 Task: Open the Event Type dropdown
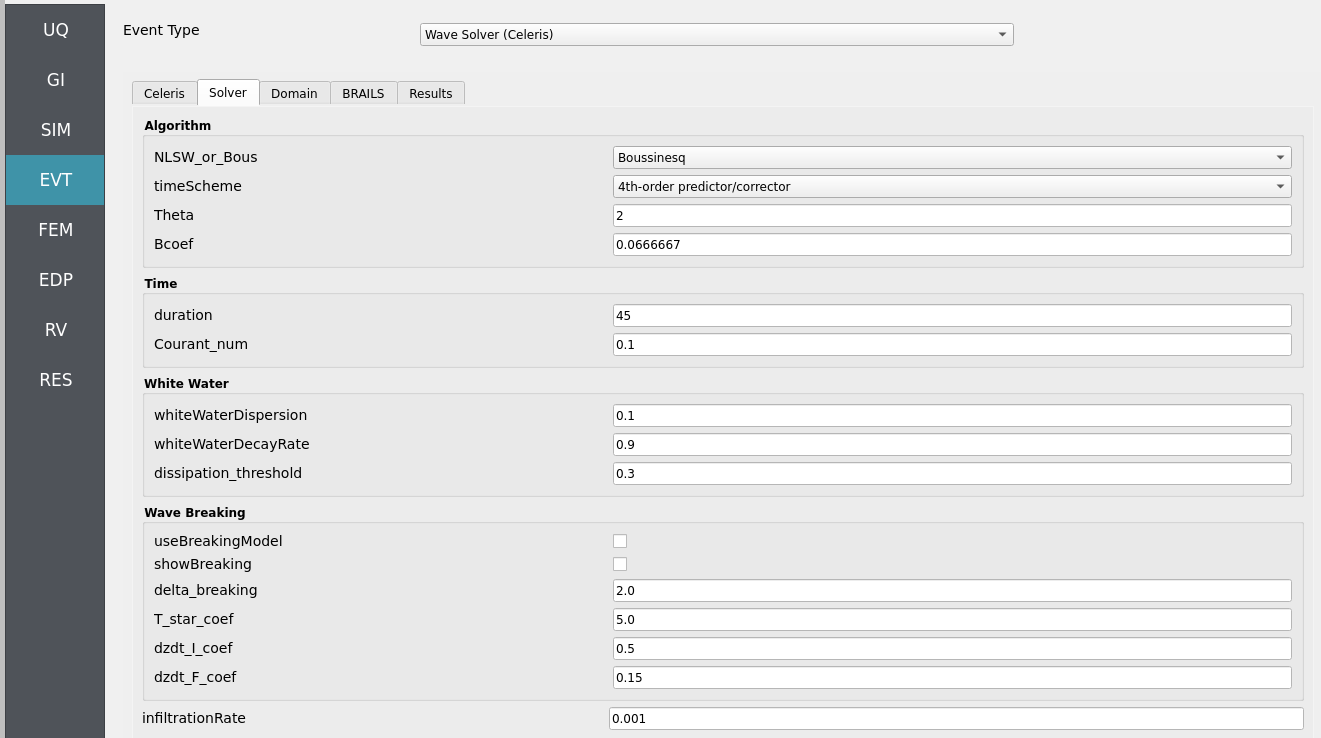click(x=716, y=34)
